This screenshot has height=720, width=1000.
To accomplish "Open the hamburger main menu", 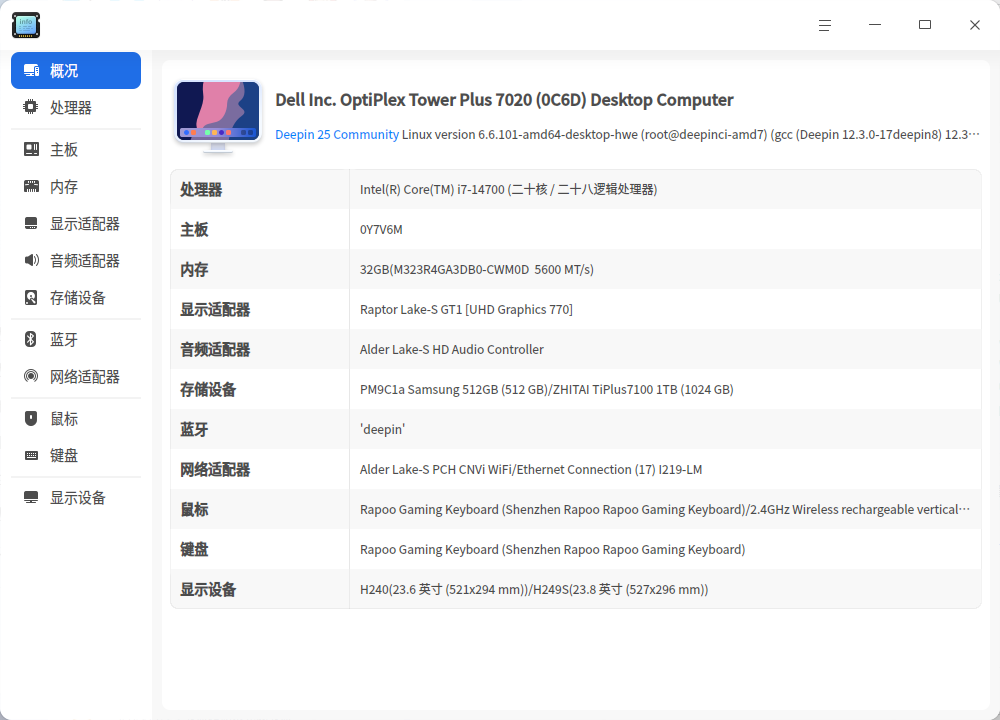I will (825, 25).
